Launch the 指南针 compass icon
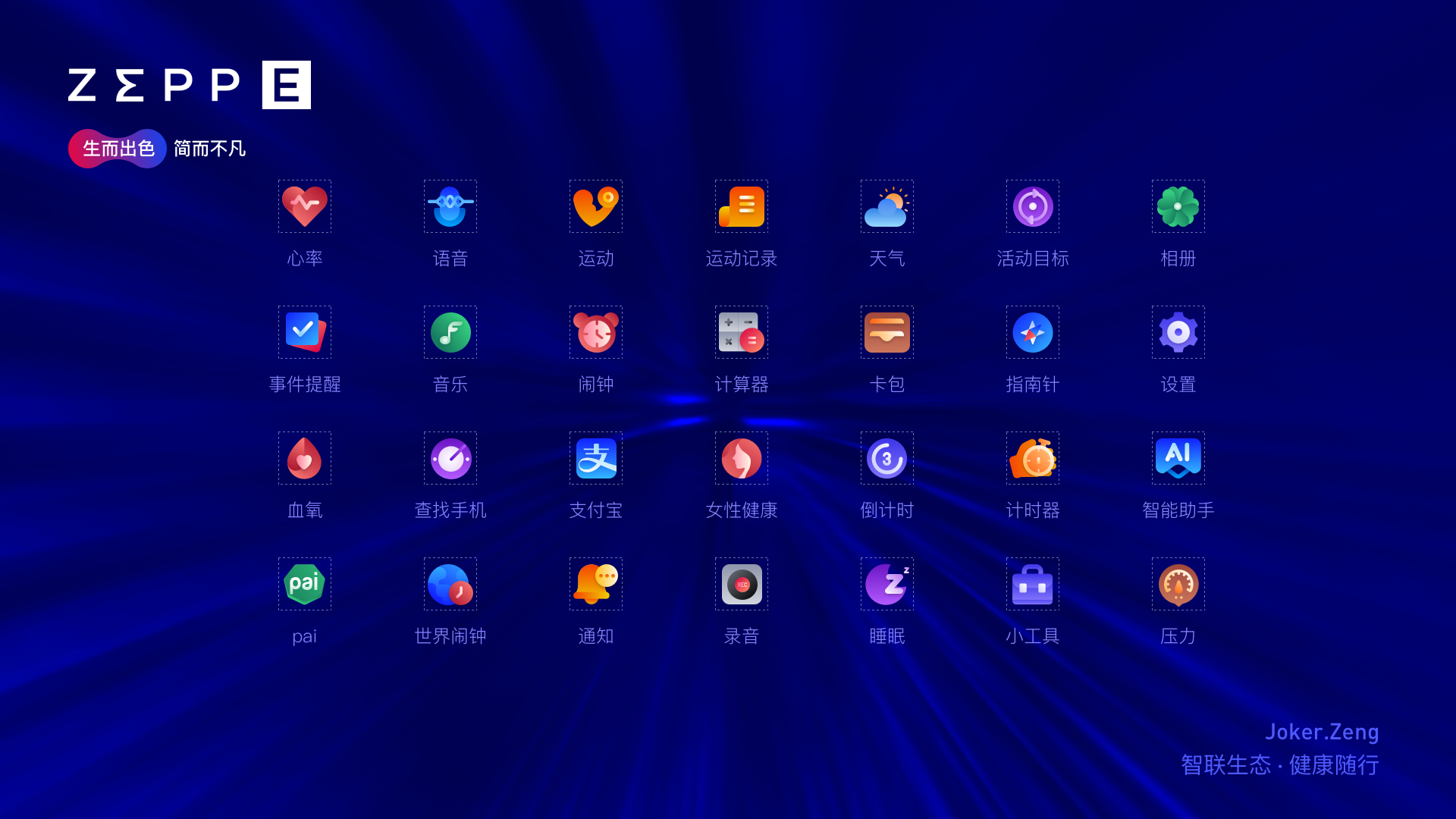1456x819 pixels. 1033,332
